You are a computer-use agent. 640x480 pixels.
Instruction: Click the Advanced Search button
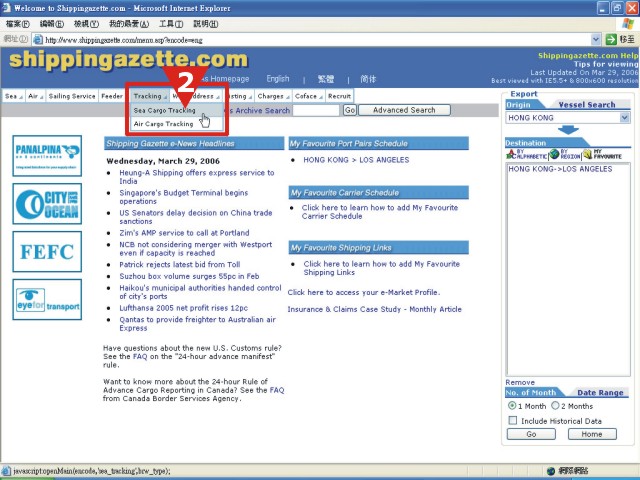point(404,110)
